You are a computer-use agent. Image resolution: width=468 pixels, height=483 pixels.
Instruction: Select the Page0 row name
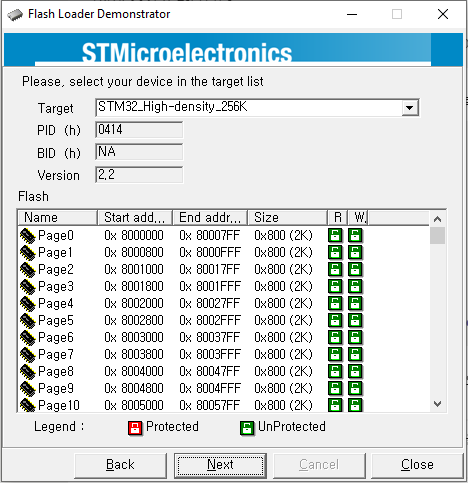[56, 236]
